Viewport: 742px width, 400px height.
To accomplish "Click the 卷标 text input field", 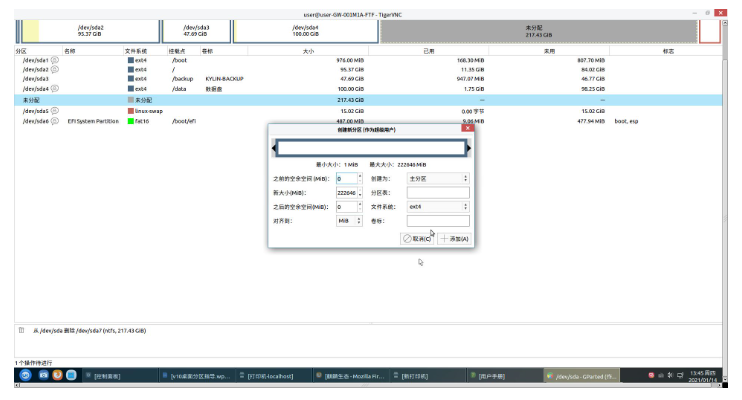I will point(438,221).
